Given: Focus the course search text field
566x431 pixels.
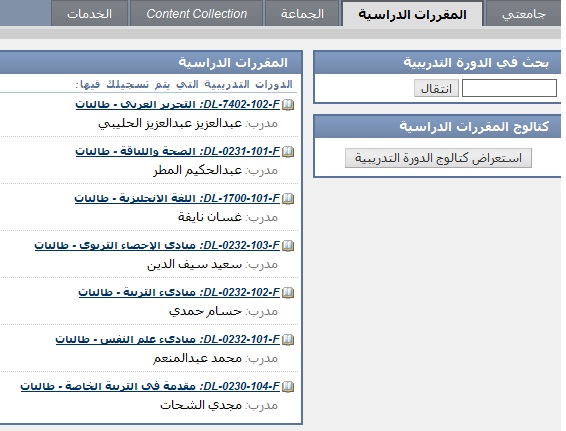Looking at the screenshot, I should click(x=509, y=88).
